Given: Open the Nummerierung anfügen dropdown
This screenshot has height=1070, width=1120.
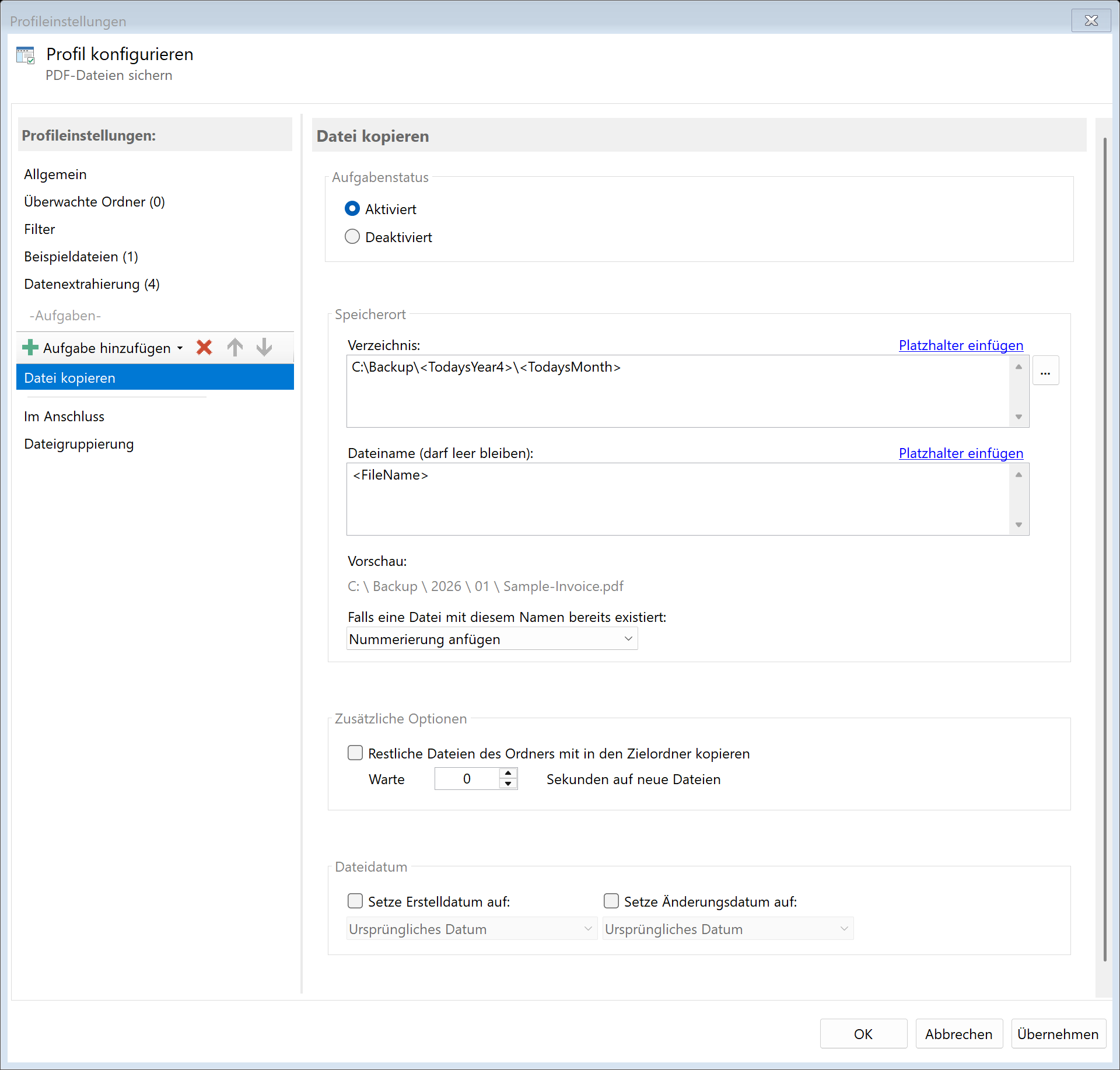Looking at the screenshot, I should pyautogui.click(x=492, y=639).
